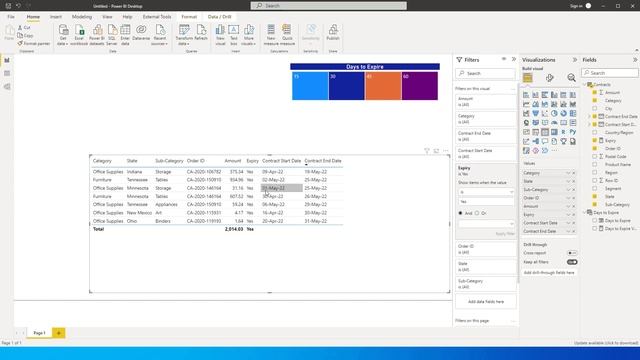This screenshot has height=360, width=640.
Task: Expand Contract Start Date field hierarchy
Action: coord(589,124)
